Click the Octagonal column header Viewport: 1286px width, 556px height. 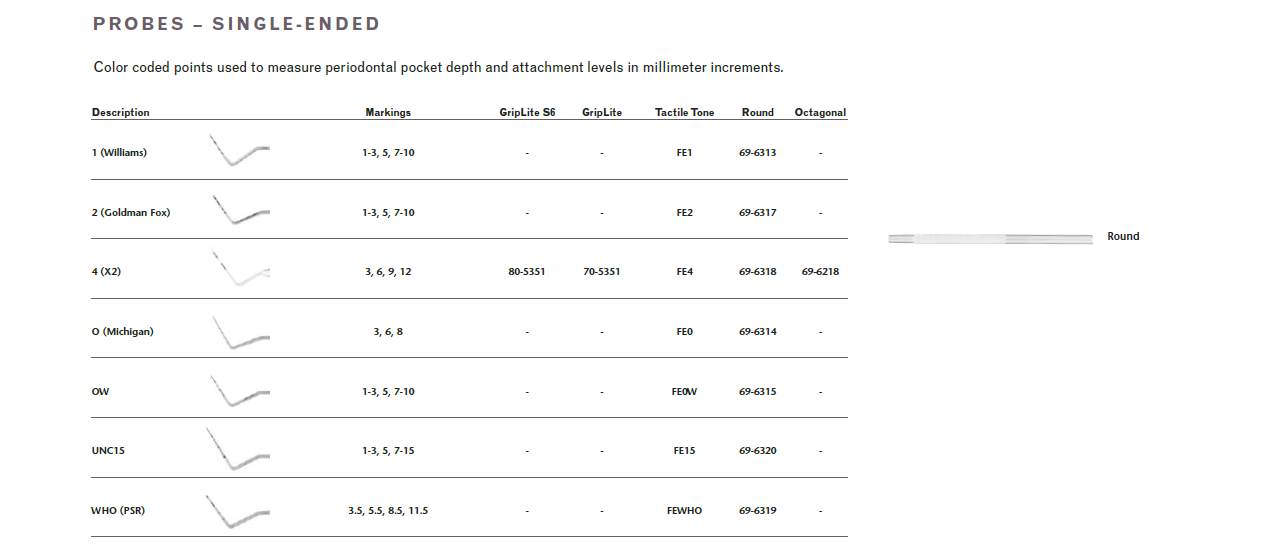(820, 113)
